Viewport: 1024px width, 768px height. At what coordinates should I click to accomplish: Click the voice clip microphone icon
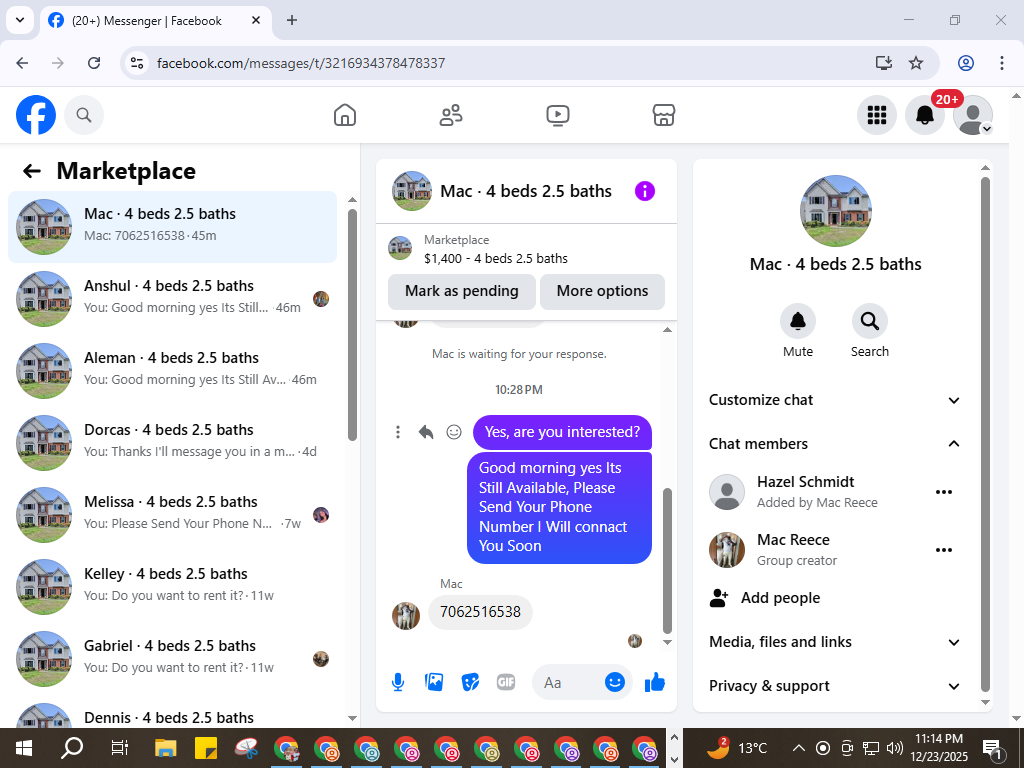pos(398,682)
